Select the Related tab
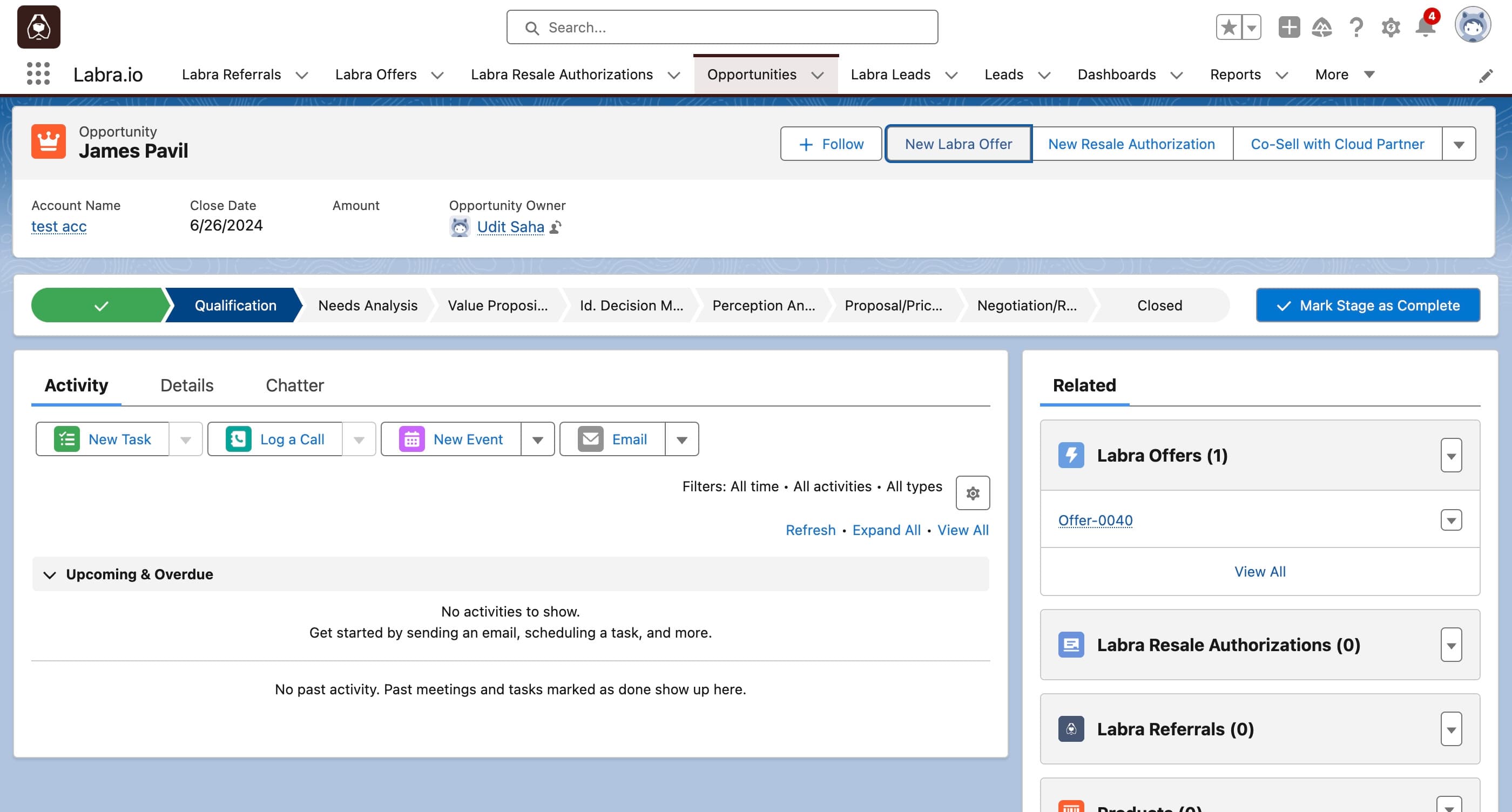 (1084, 385)
